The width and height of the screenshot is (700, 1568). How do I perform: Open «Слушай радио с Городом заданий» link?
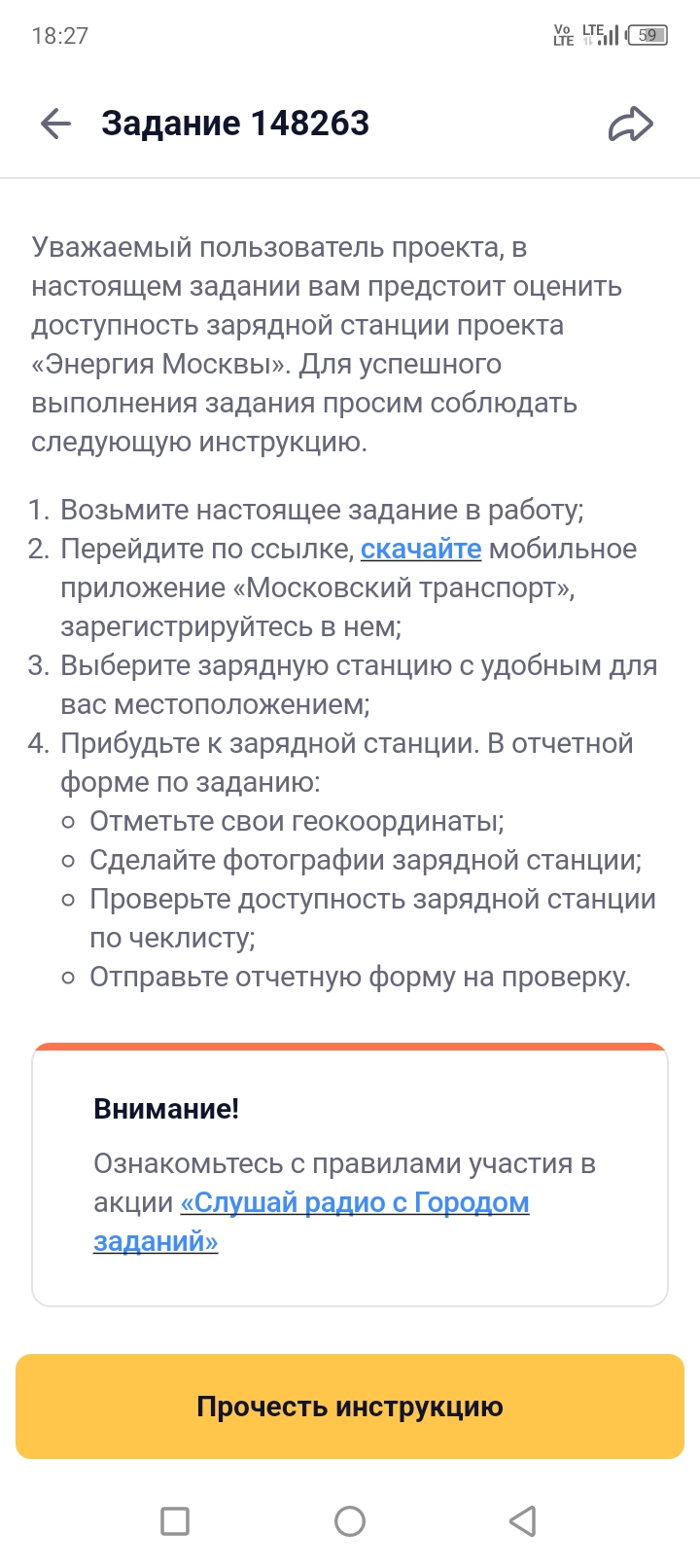311,1222
